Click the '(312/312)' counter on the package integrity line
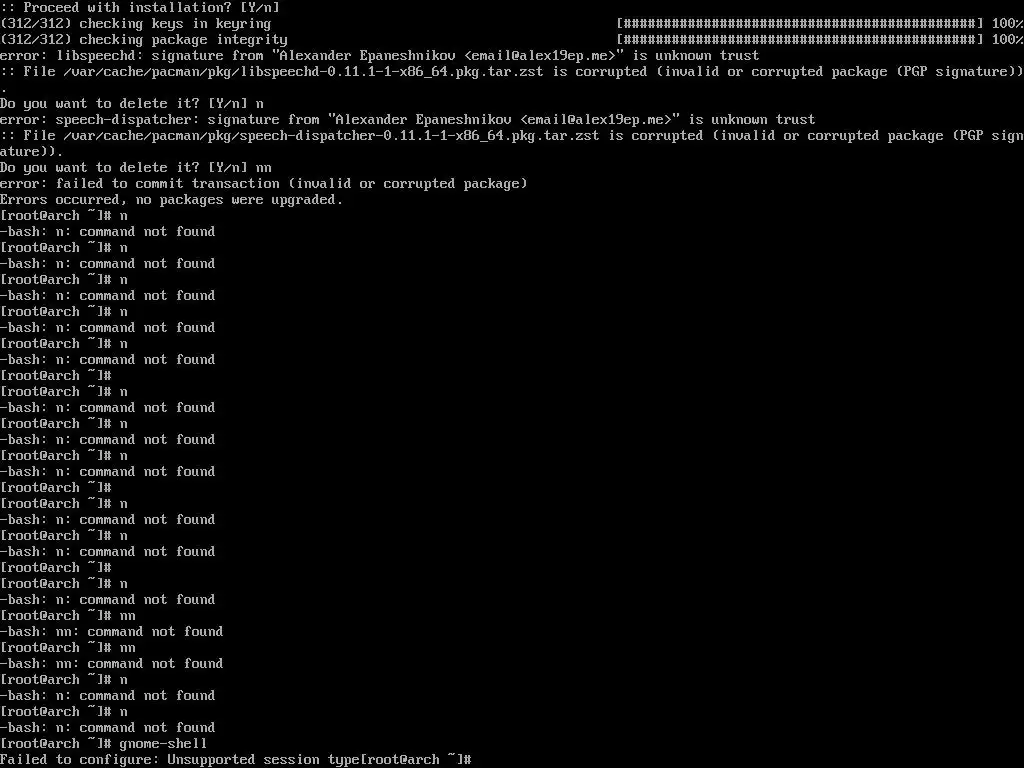 tap(36, 40)
